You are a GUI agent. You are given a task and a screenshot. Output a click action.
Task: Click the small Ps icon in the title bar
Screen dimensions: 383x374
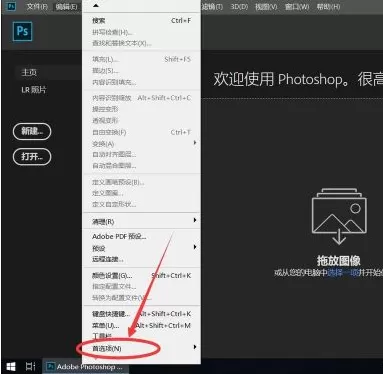click(11, 6)
